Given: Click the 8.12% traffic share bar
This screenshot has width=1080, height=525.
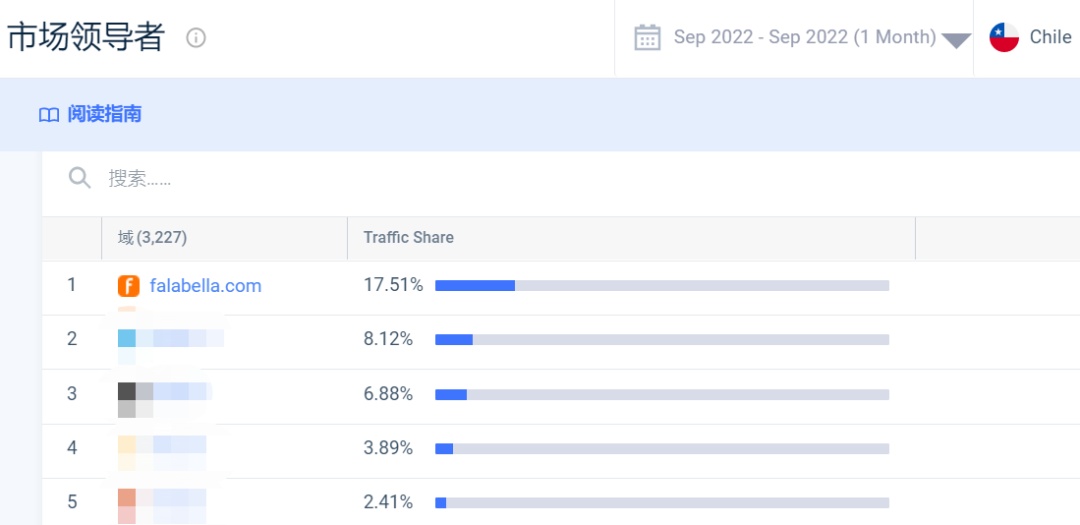Looking at the screenshot, I should pos(662,340).
